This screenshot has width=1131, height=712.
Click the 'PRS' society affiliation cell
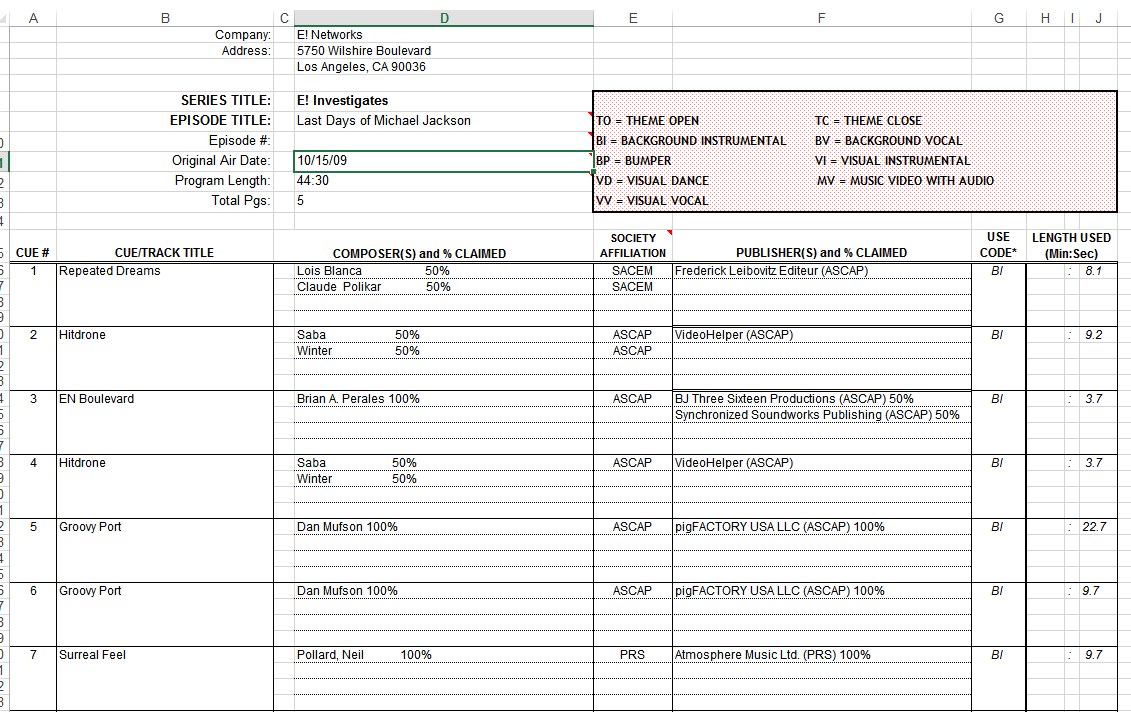point(633,655)
